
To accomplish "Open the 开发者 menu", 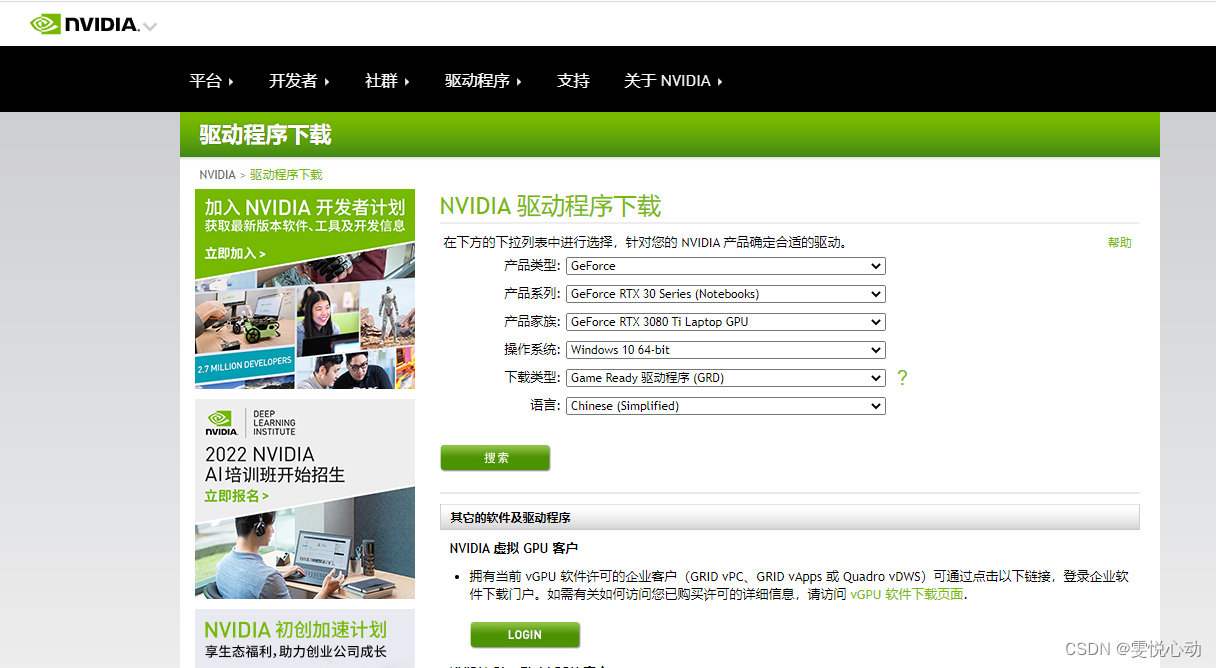I will tap(299, 81).
